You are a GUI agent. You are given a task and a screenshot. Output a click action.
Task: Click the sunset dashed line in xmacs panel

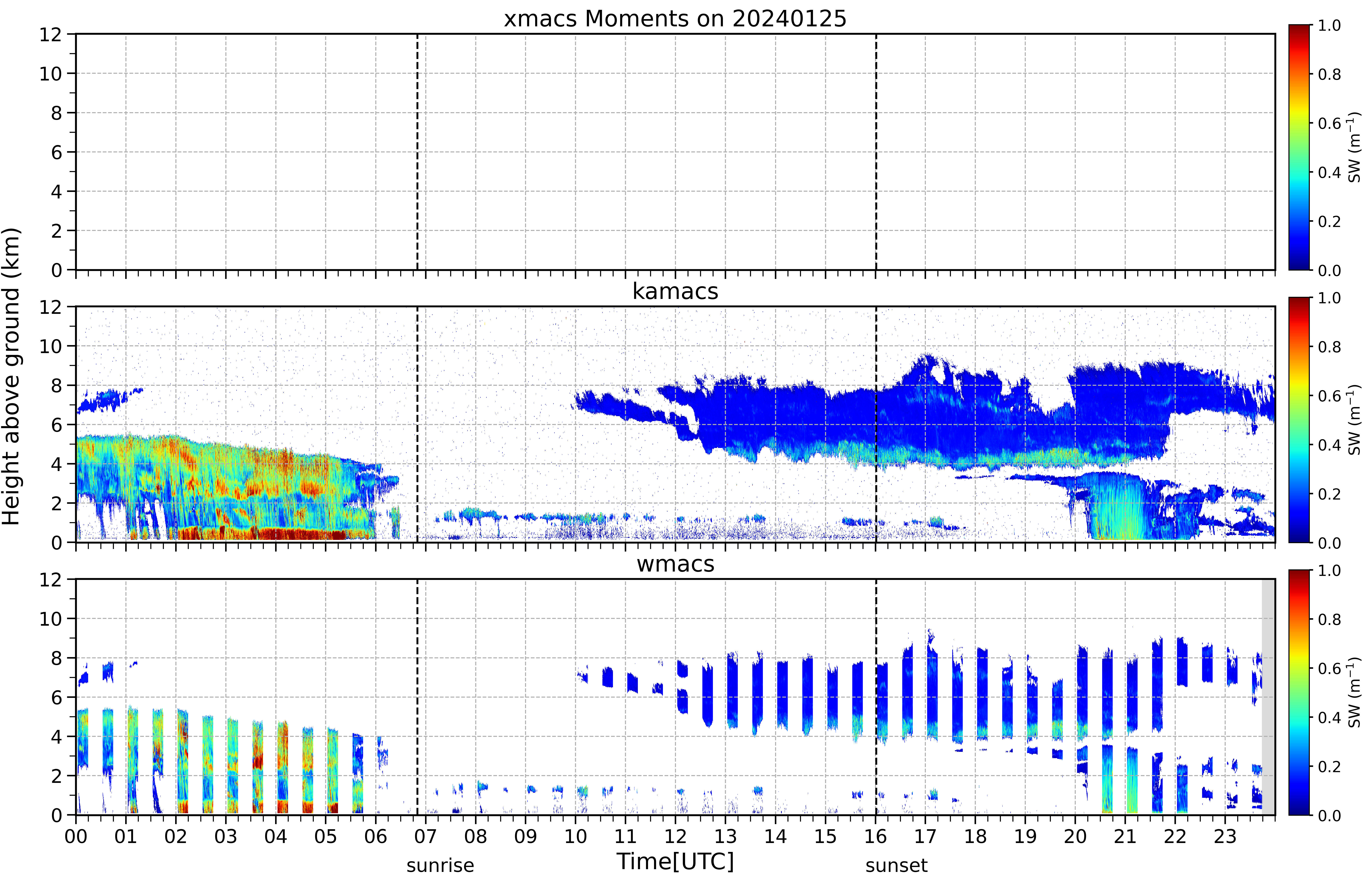tap(876, 152)
